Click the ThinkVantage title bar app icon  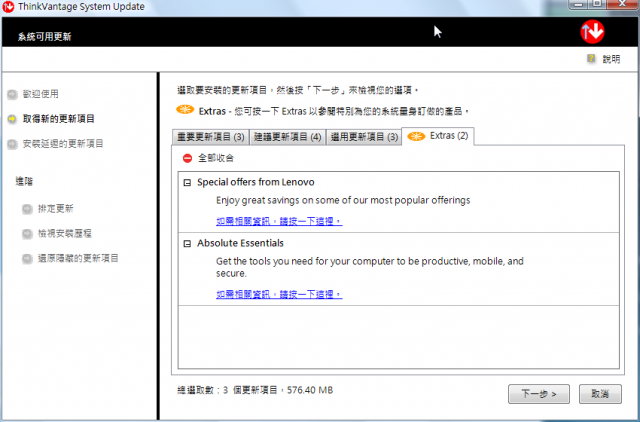click(8, 7)
